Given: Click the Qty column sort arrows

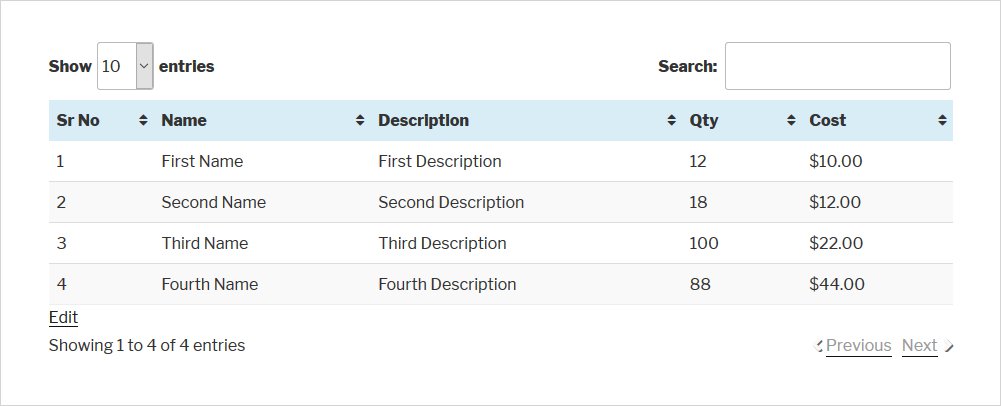Looking at the screenshot, I should 791,120.
